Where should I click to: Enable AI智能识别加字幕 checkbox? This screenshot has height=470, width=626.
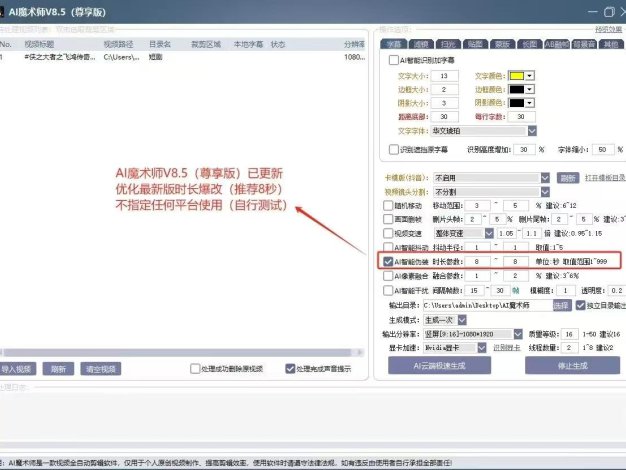coord(393,60)
